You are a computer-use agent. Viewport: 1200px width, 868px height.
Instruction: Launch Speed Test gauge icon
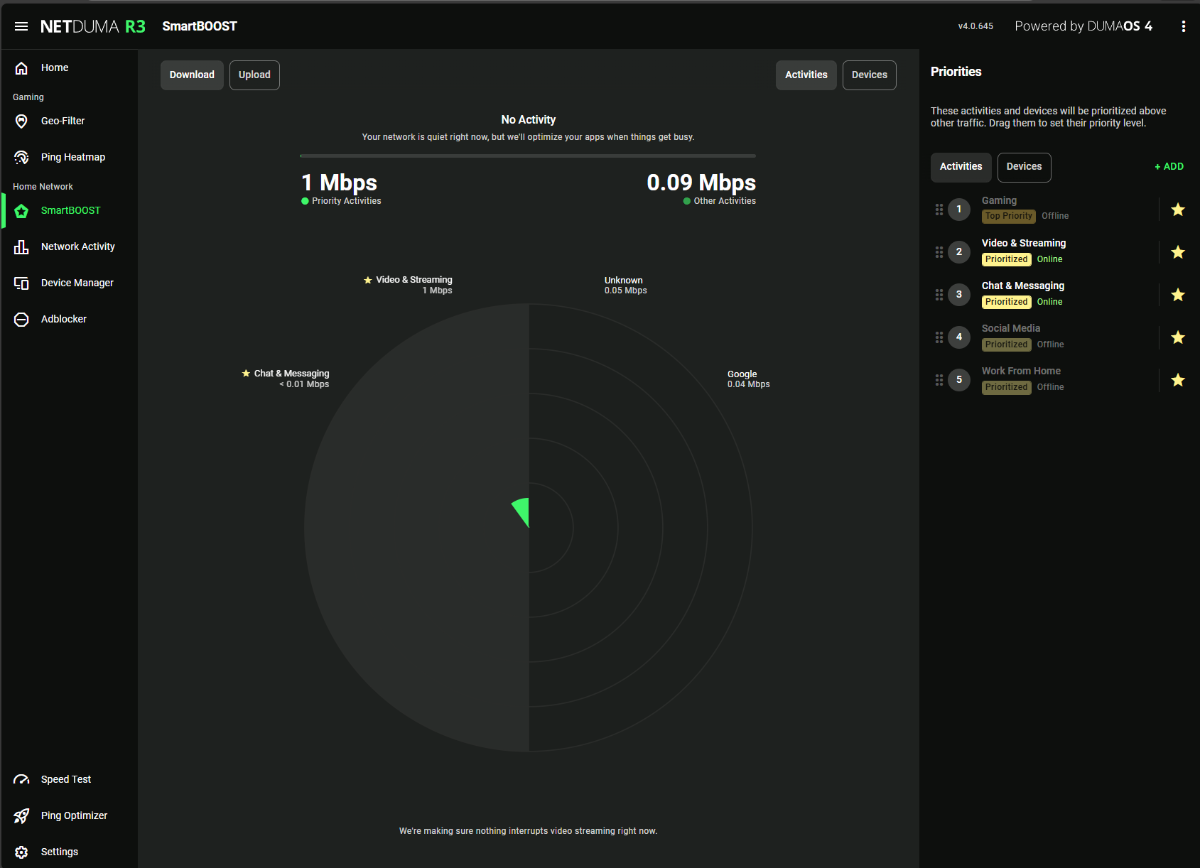click(21, 780)
